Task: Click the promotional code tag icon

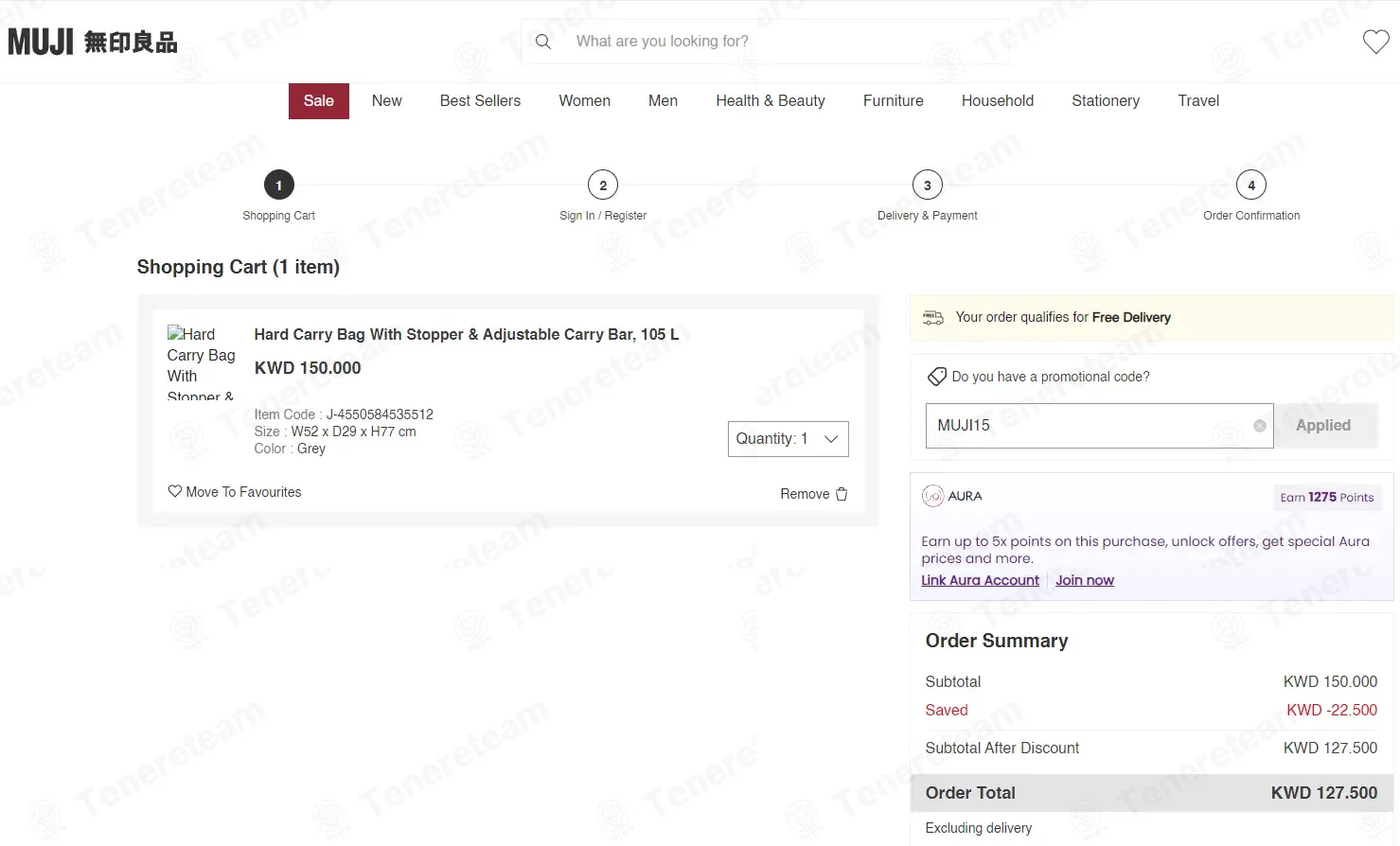Action: [x=936, y=377]
